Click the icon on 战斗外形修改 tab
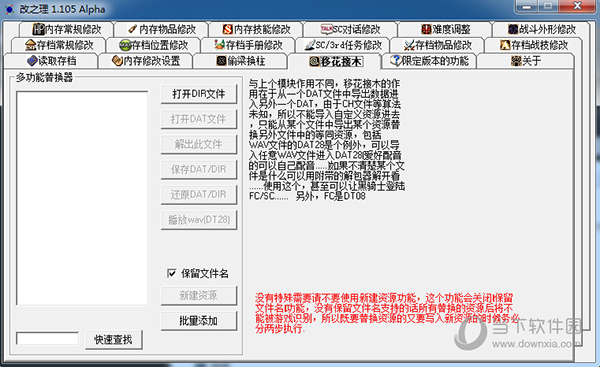 pyautogui.click(x=513, y=29)
